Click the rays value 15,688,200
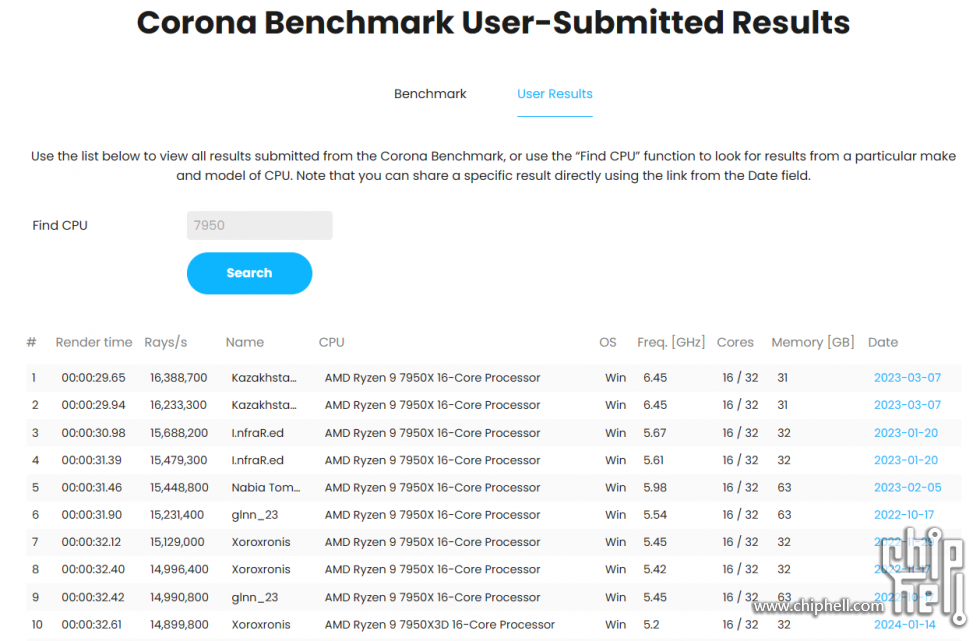The image size is (980, 641). (x=179, y=433)
